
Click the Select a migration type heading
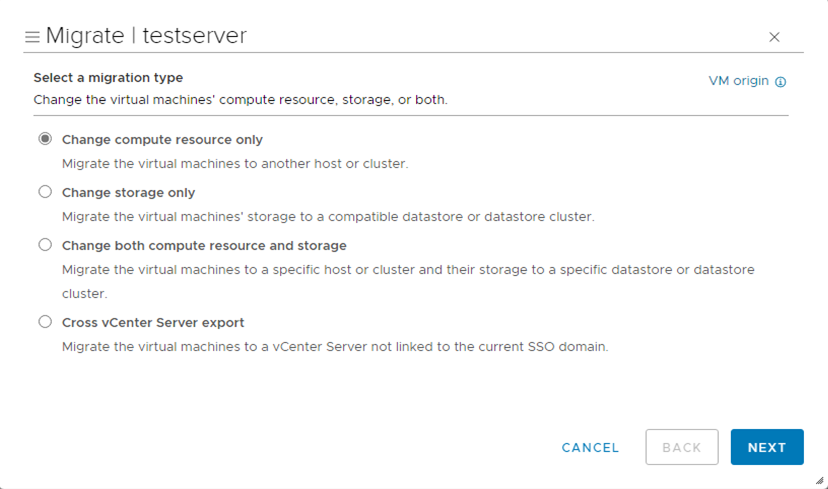(x=108, y=77)
